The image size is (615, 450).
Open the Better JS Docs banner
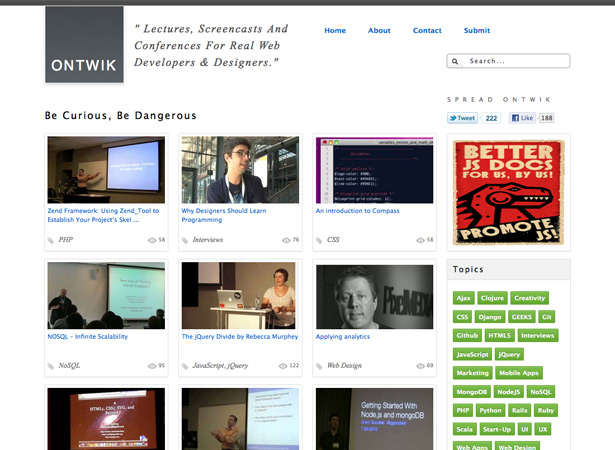pos(509,193)
